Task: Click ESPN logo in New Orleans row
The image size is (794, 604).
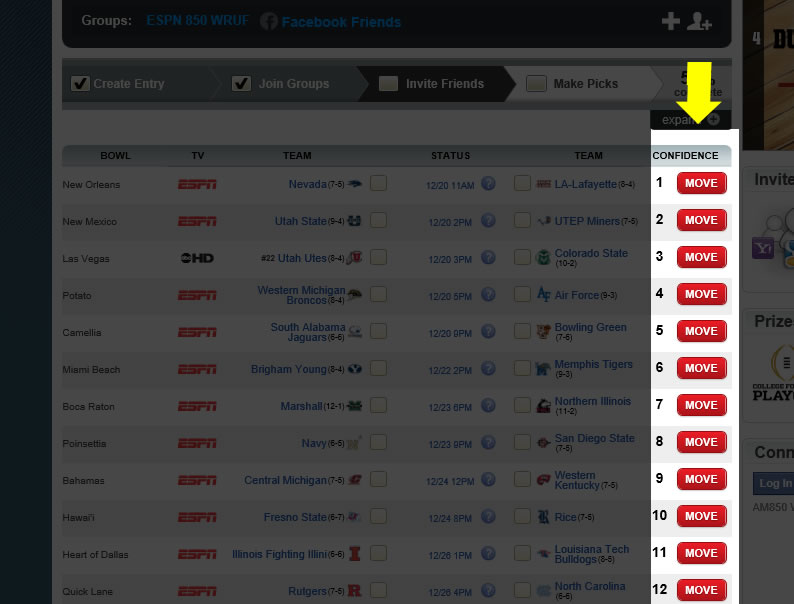Action: [197, 184]
